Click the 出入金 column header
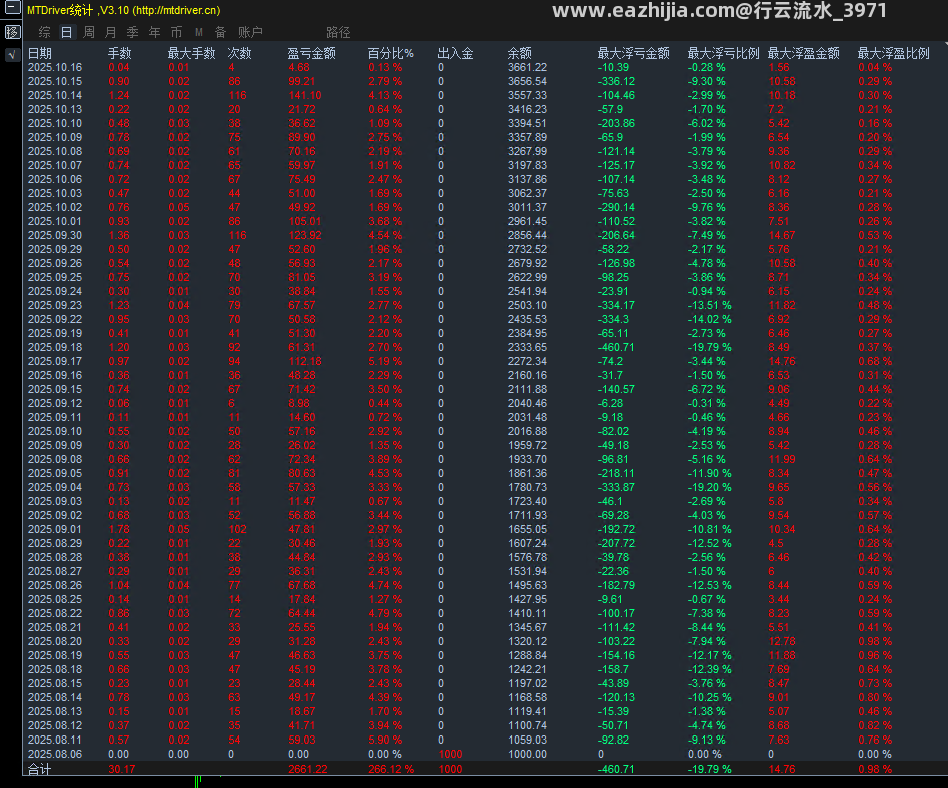The width and height of the screenshot is (948, 788). coord(455,53)
